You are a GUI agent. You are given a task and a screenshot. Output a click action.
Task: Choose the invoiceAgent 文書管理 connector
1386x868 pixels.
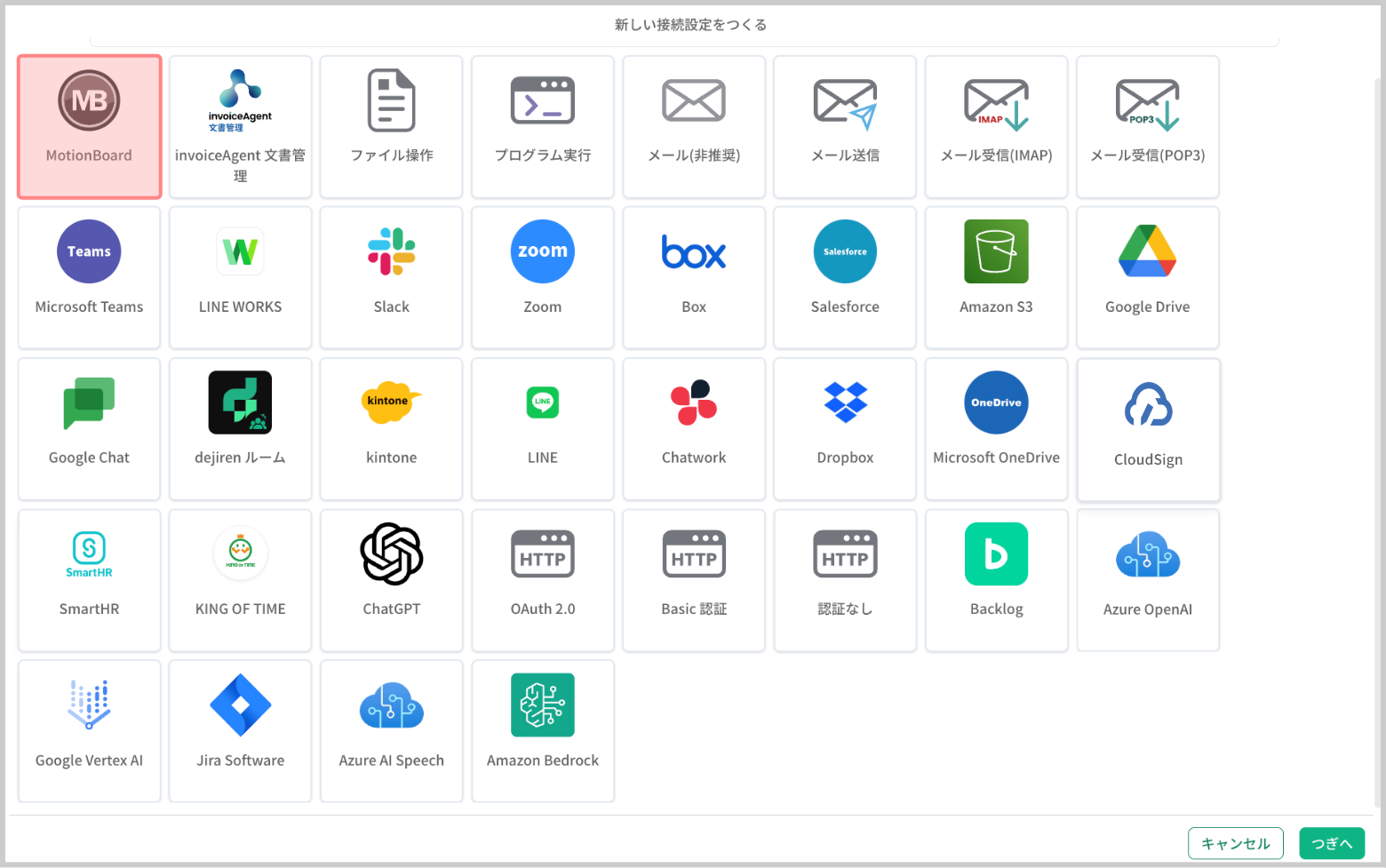[240, 127]
